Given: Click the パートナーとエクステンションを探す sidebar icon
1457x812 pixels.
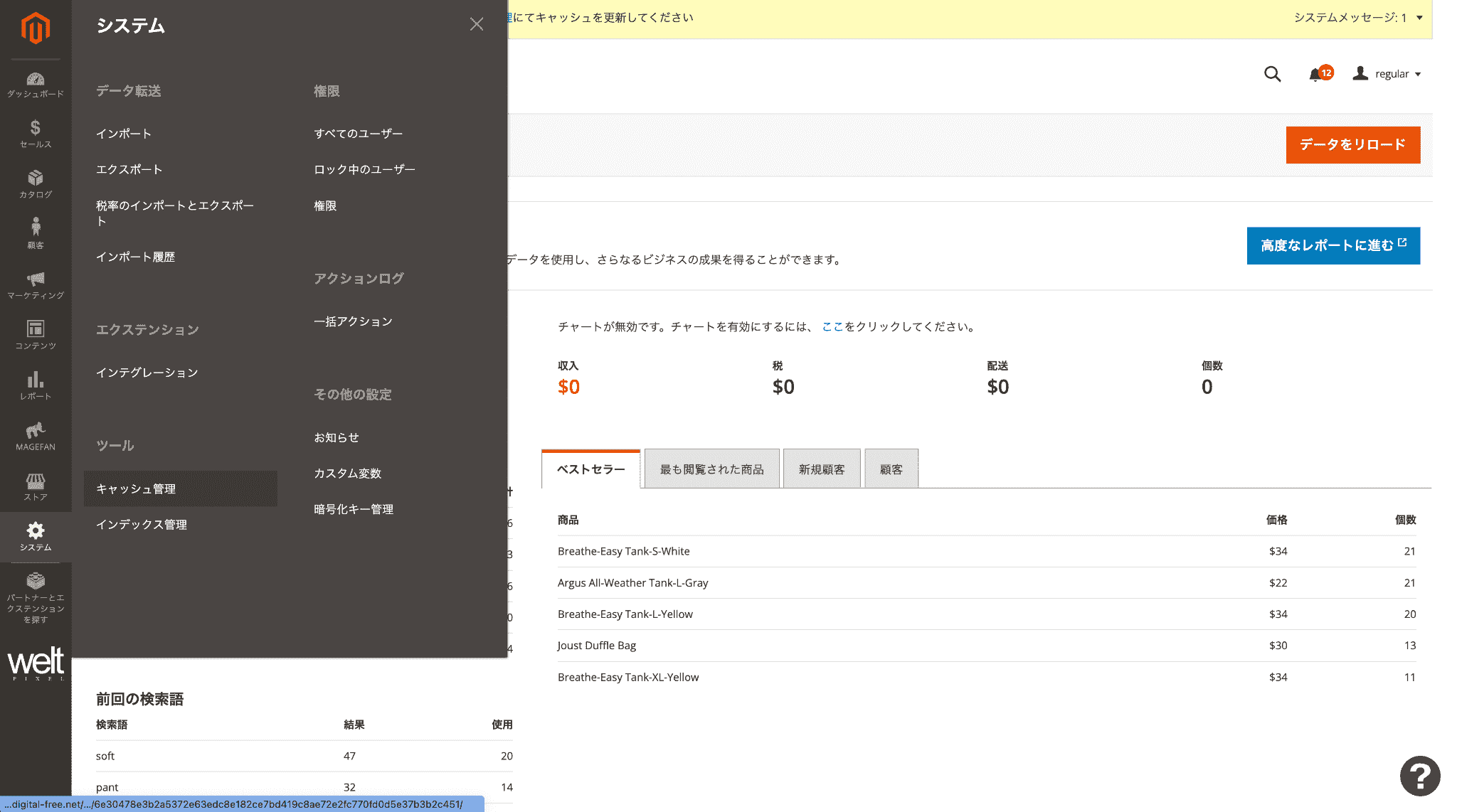Looking at the screenshot, I should click(36, 594).
